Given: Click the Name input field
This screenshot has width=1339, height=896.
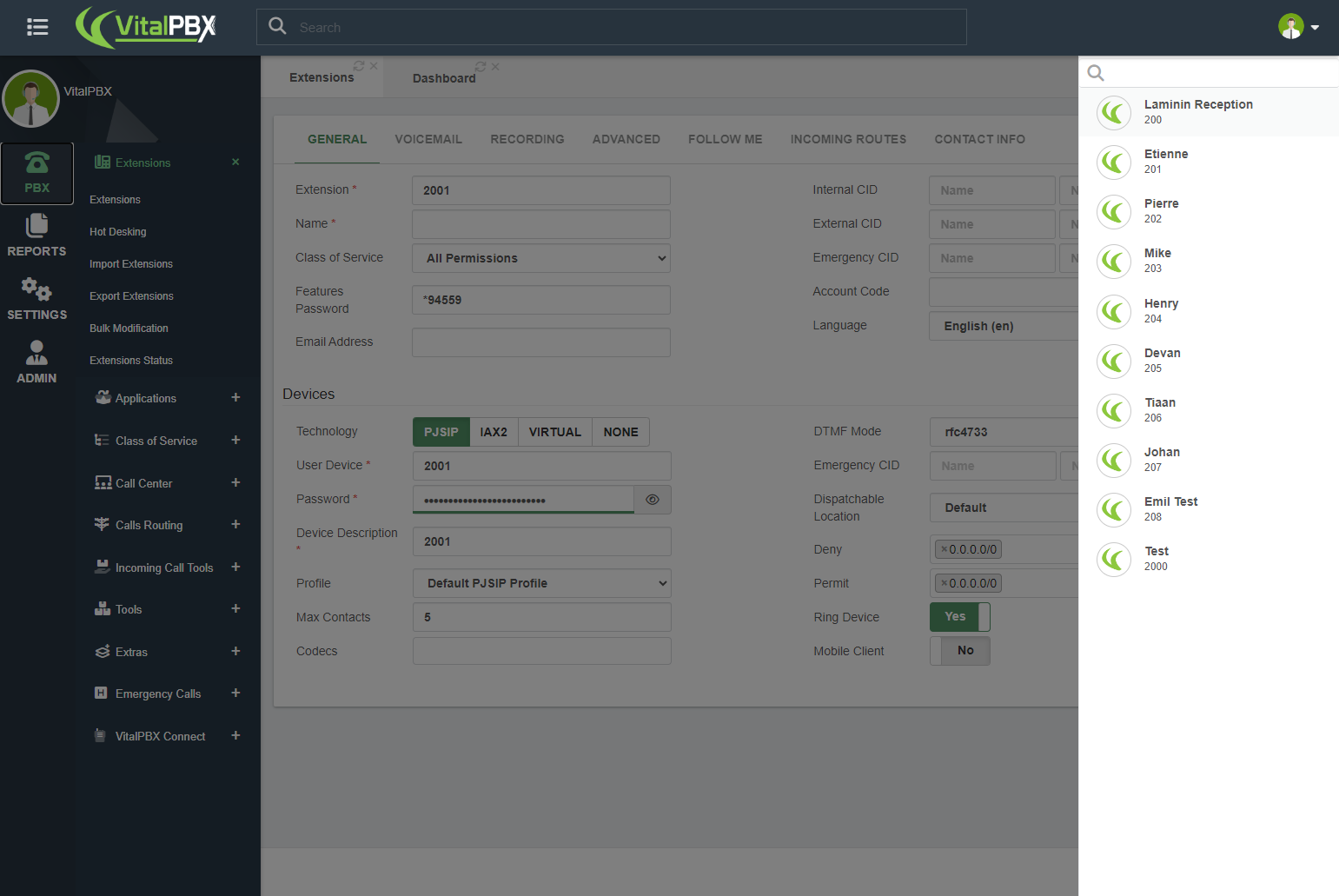Looking at the screenshot, I should pos(541,224).
